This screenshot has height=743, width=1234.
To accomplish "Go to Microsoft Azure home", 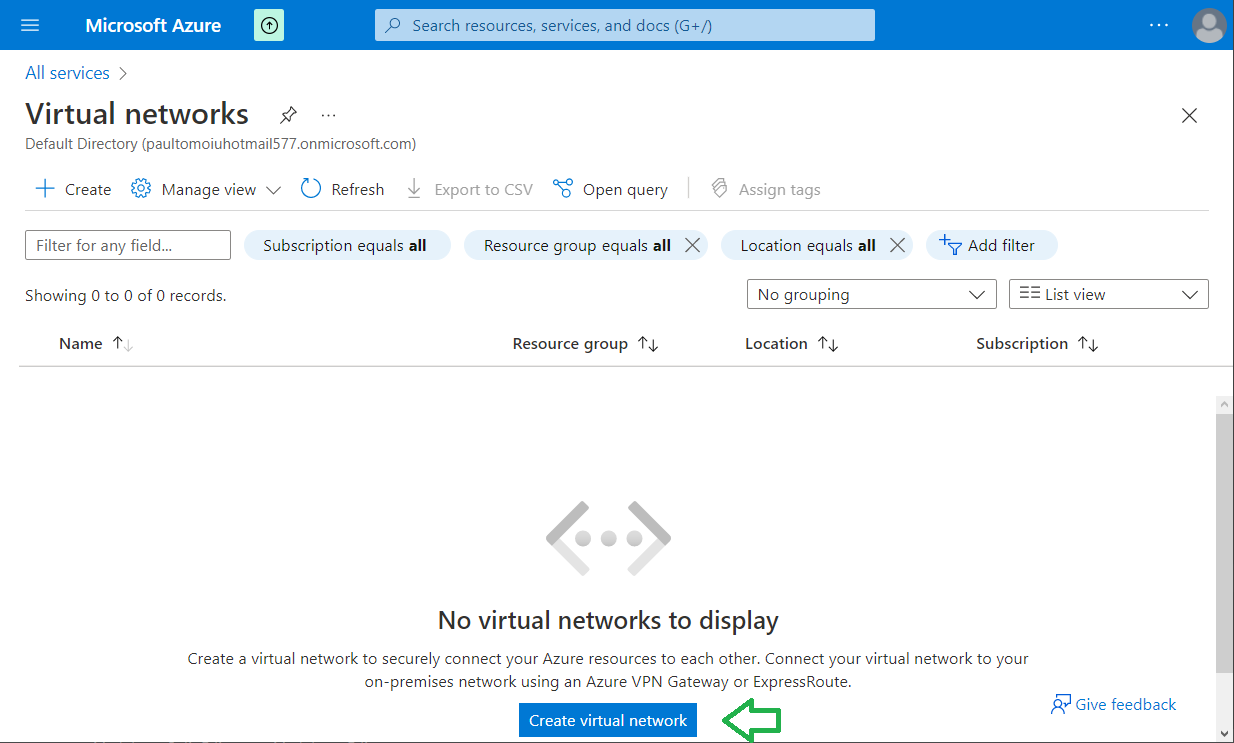I will [153, 25].
